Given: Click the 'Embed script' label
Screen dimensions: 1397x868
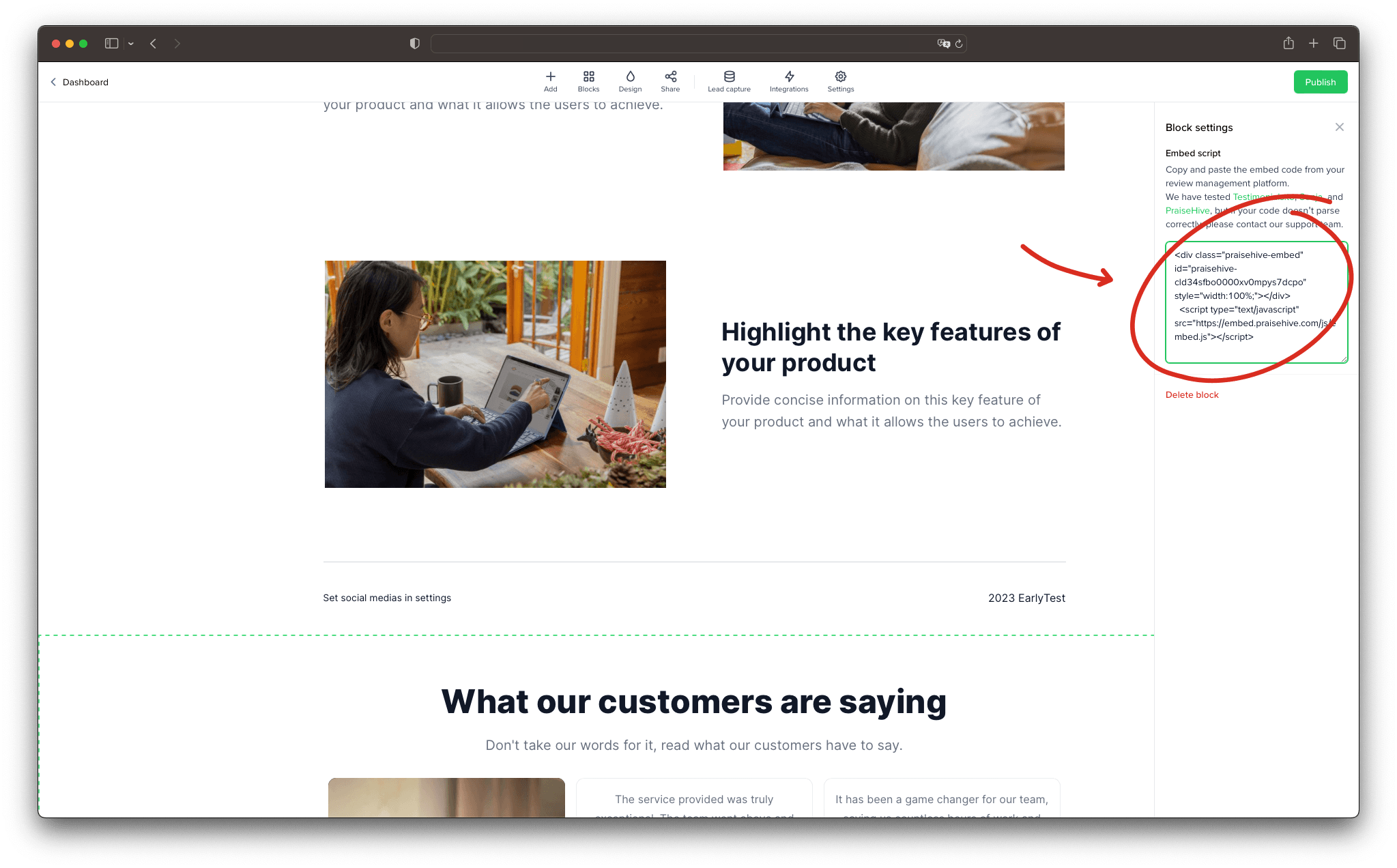Looking at the screenshot, I should [x=1192, y=153].
